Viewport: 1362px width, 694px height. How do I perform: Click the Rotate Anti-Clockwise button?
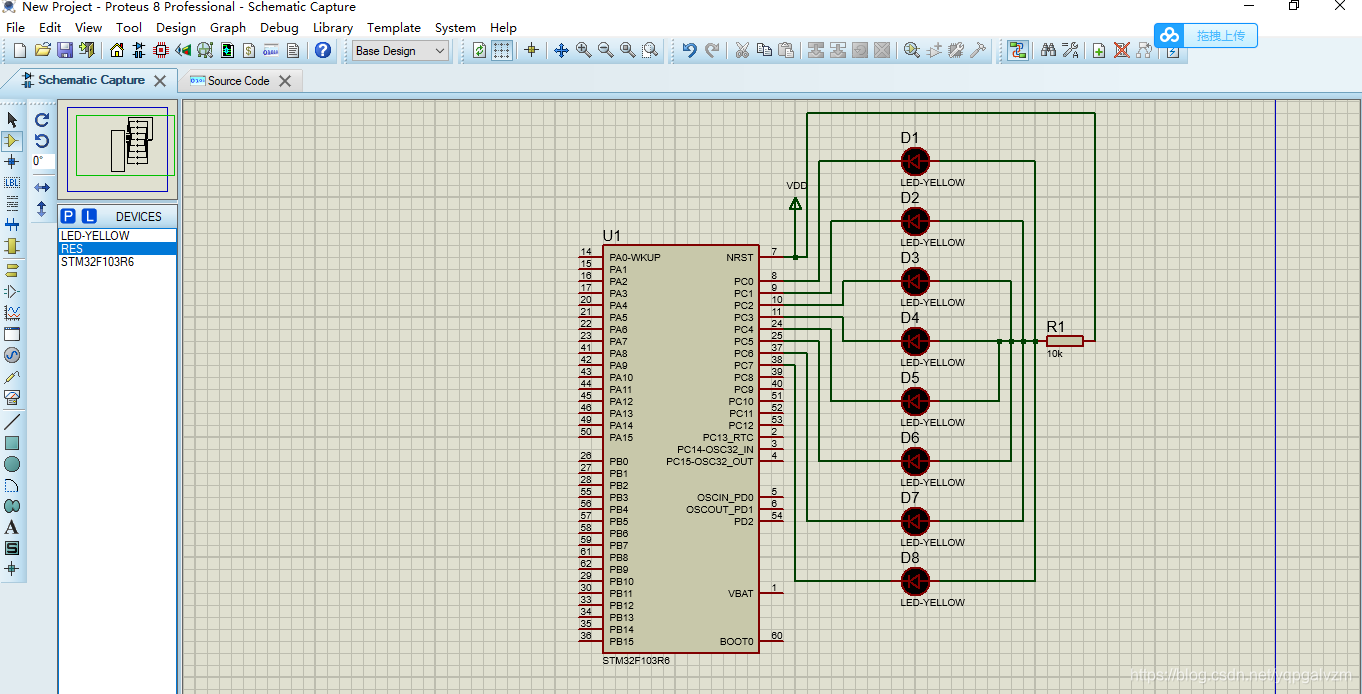click(42, 140)
